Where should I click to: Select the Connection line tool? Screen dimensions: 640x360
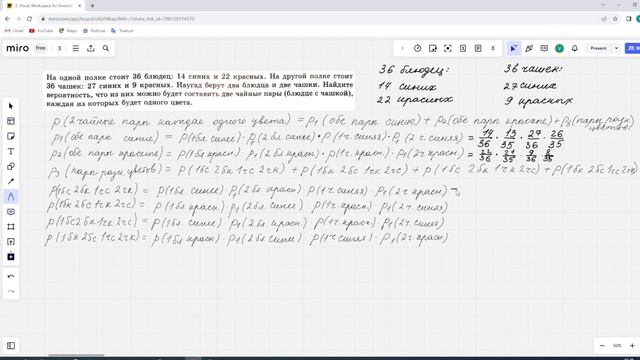pyautogui.click(x=11, y=182)
